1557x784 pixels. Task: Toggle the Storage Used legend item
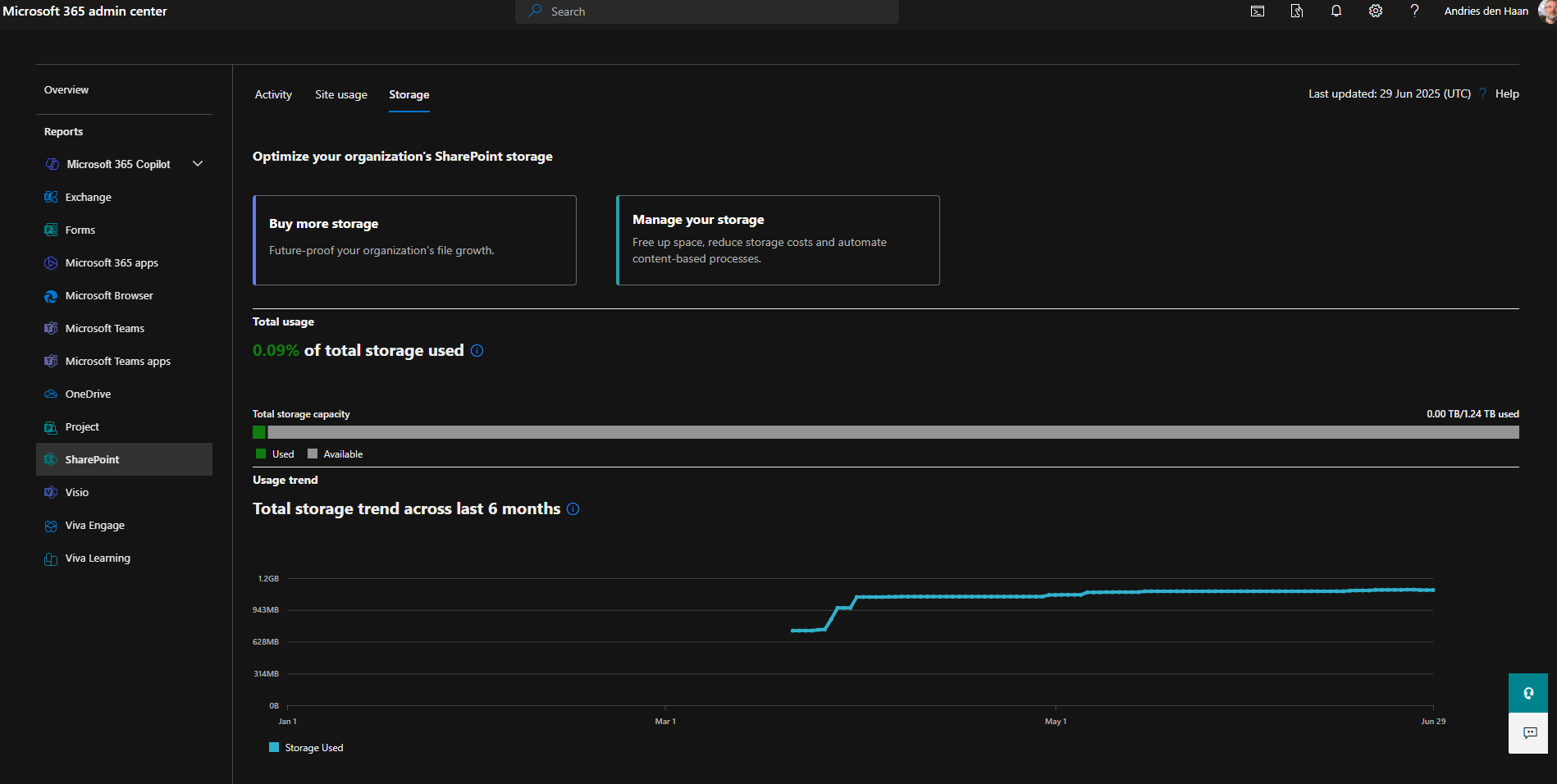pos(306,747)
